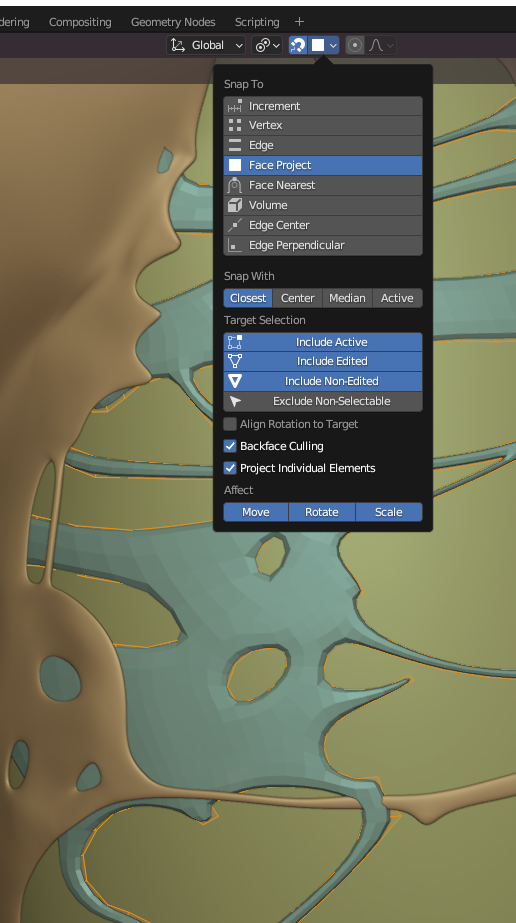Viewport: 516px width, 923px height.
Task: Choose Vertex snap target
Action: (x=323, y=125)
